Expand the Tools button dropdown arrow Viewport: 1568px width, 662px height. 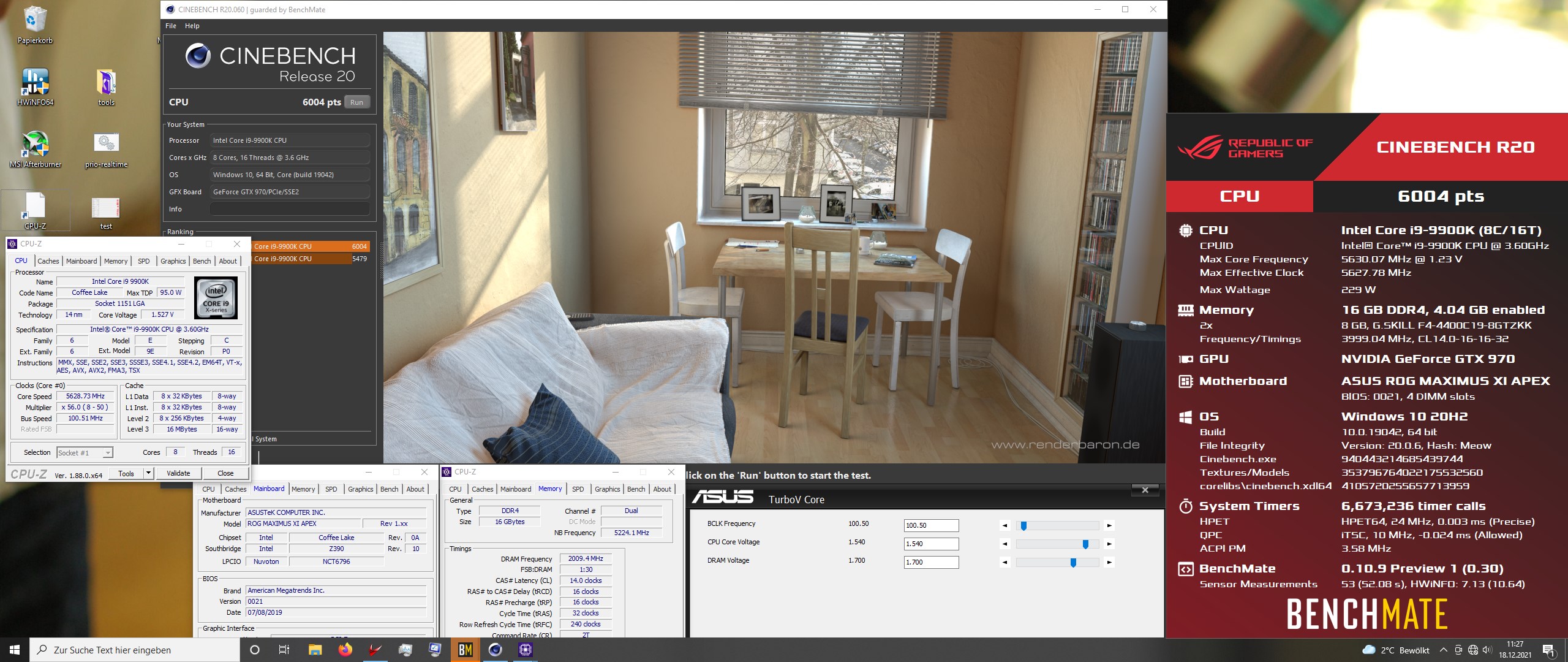148,473
